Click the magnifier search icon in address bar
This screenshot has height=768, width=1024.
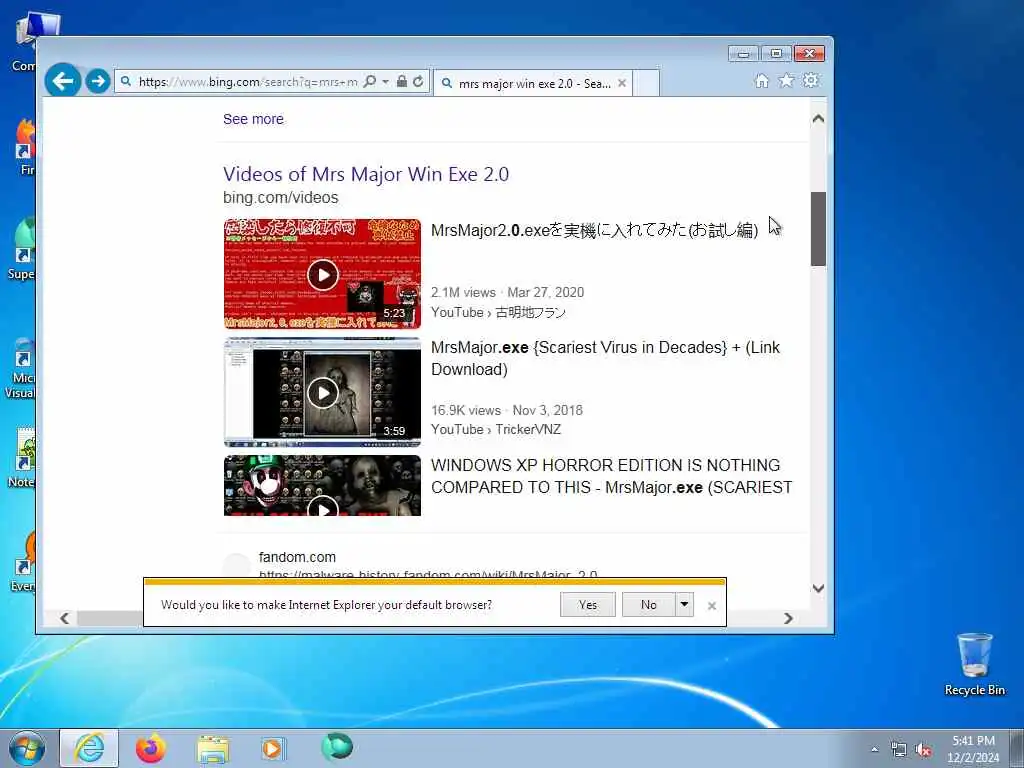click(370, 81)
